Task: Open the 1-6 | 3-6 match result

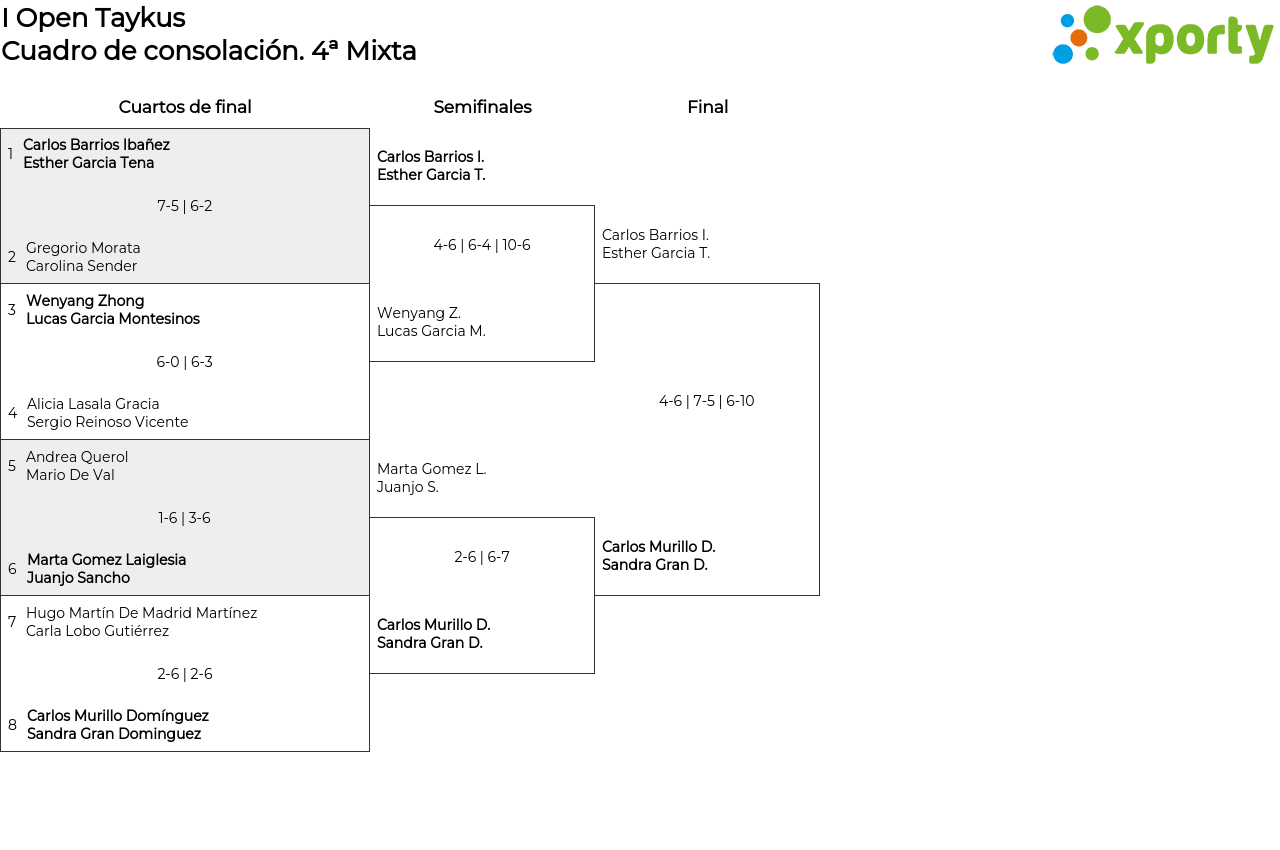Action: coord(185,518)
